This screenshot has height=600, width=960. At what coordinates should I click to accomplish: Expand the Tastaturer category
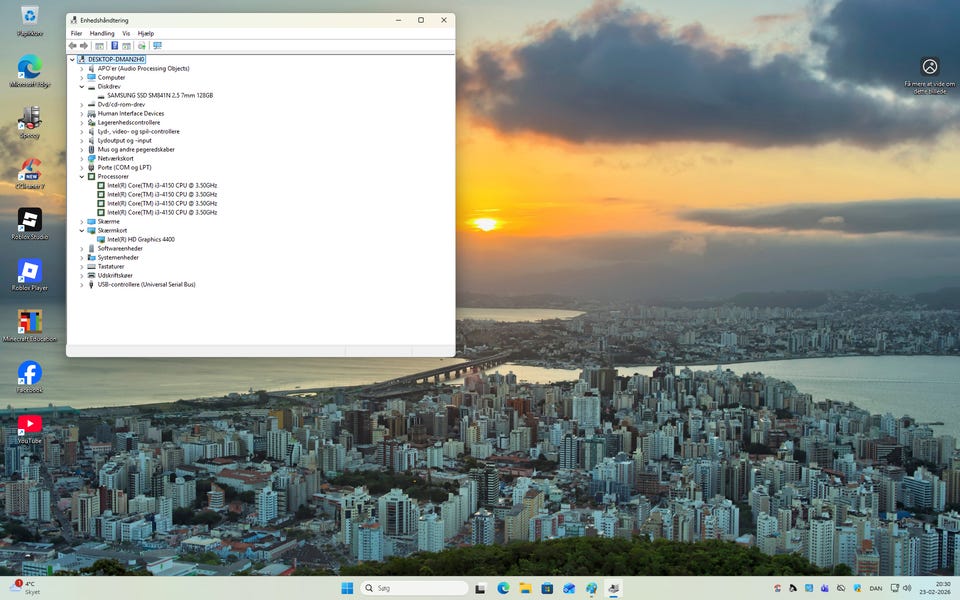[x=81, y=267]
